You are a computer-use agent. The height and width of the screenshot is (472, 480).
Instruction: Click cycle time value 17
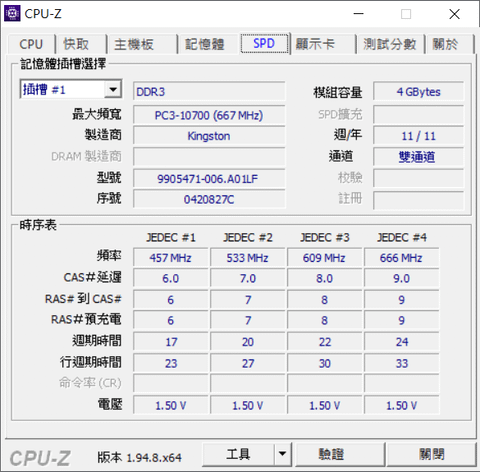pyautogui.click(x=171, y=342)
